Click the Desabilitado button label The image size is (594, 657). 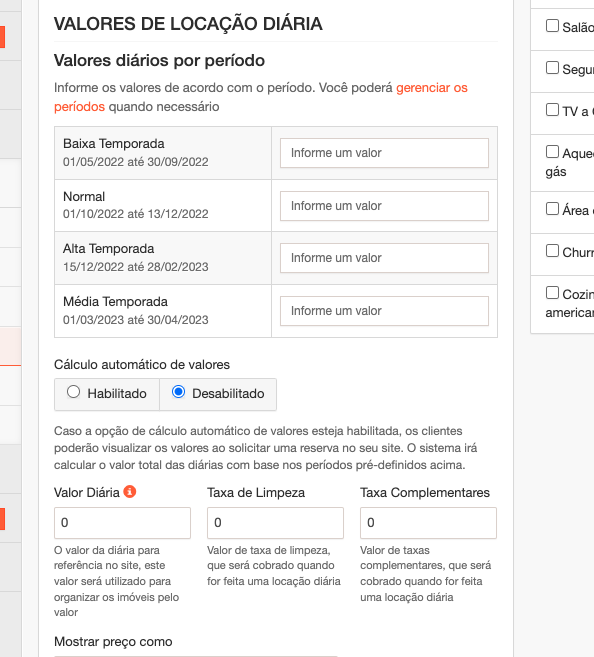228,394
